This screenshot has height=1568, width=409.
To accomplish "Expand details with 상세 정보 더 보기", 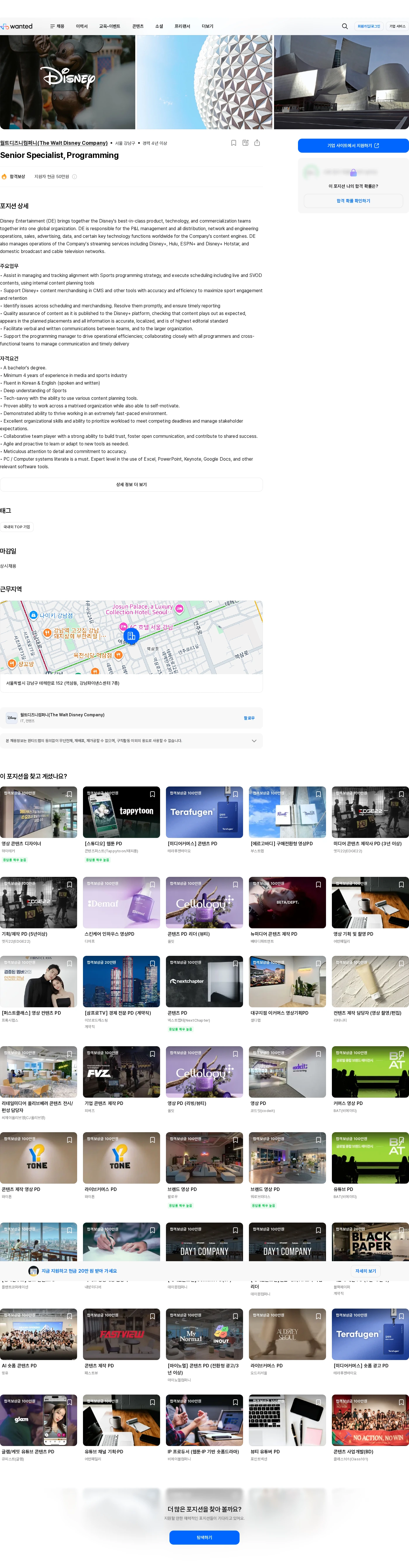I will pyautogui.click(x=131, y=485).
